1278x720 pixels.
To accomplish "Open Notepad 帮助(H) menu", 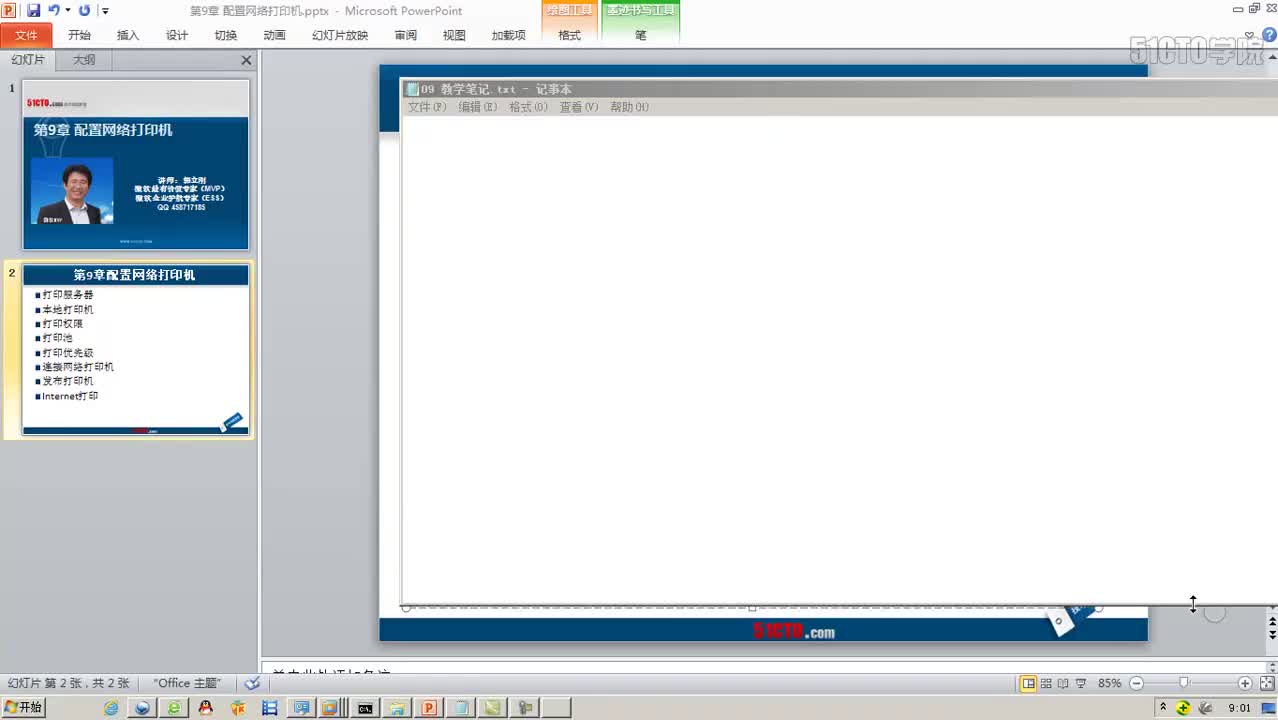I will pyautogui.click(x=630, y=107).
